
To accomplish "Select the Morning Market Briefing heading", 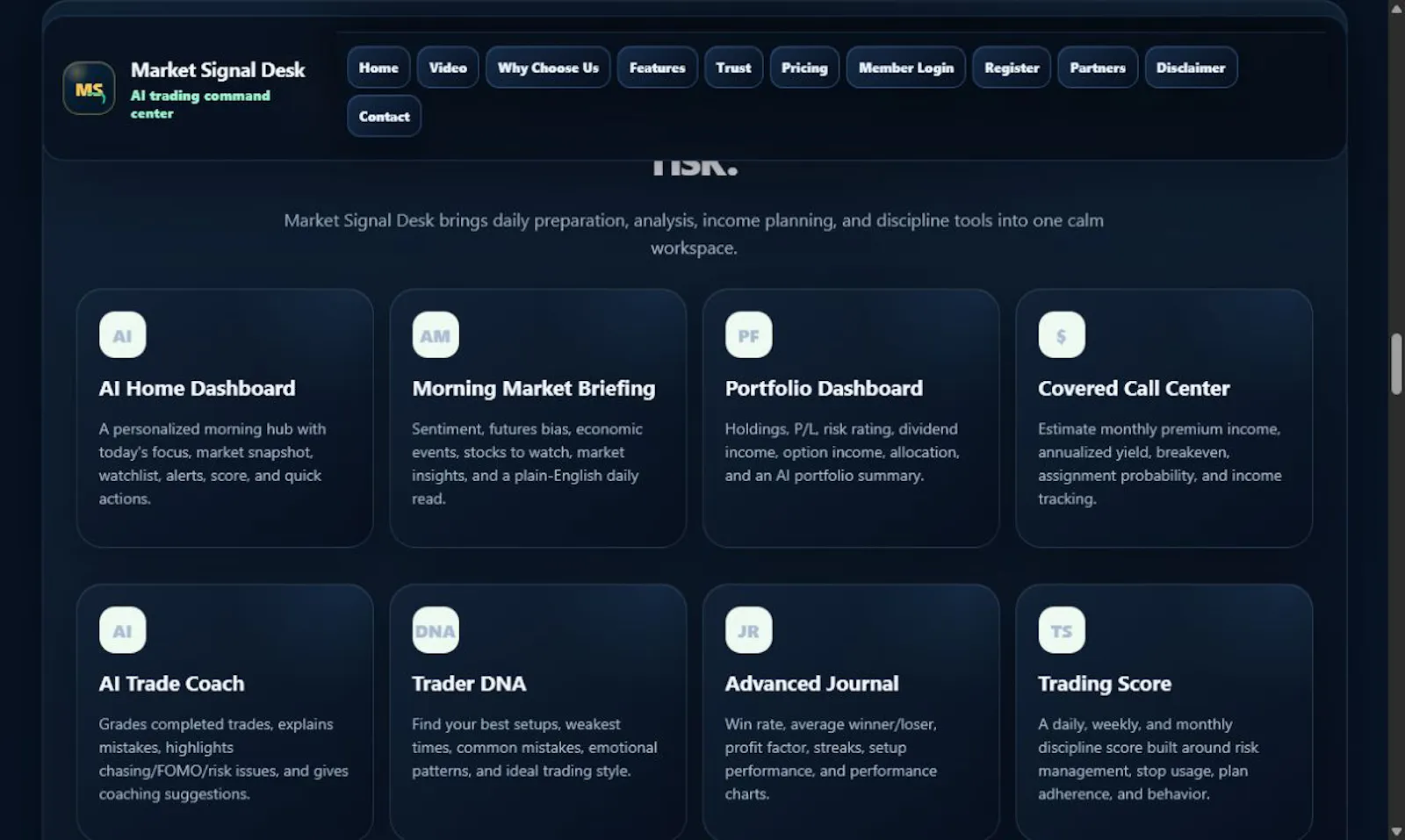I will click(534, 388).
